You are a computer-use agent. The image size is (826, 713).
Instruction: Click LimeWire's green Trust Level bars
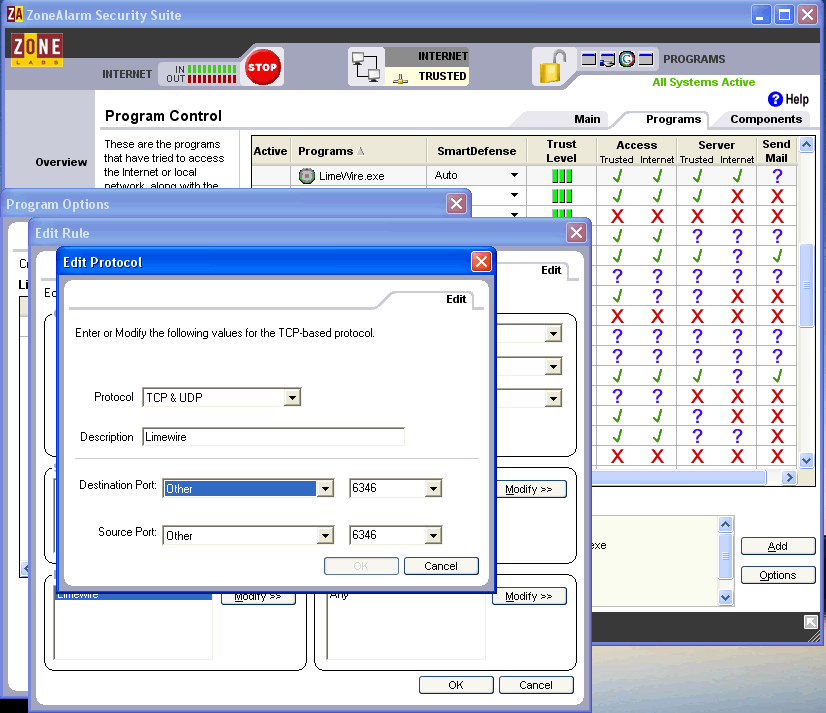point(562,176)
